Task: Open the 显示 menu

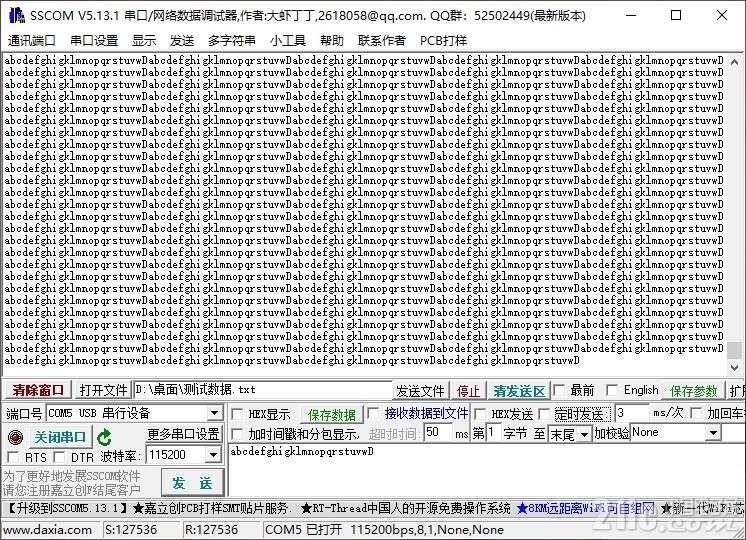Action: pyautogui.click(x=144, y=40)
